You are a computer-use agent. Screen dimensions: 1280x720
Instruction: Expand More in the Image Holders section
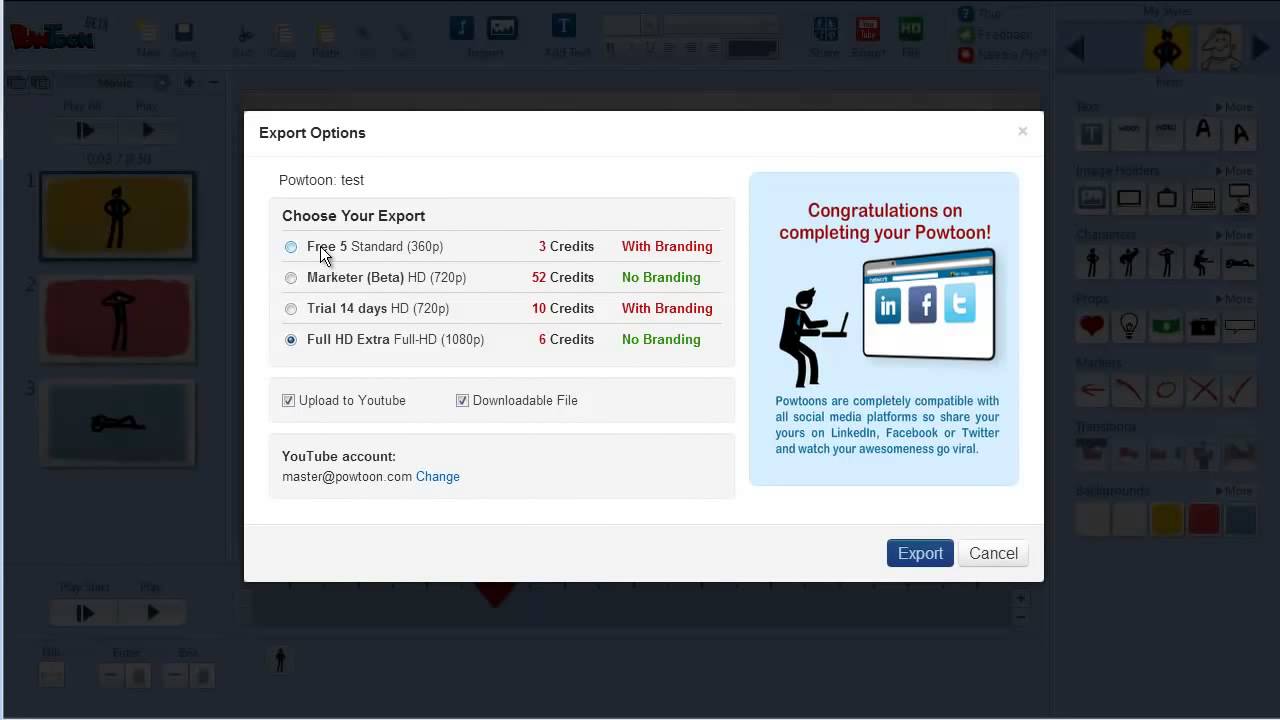[x=1234, y=171]
